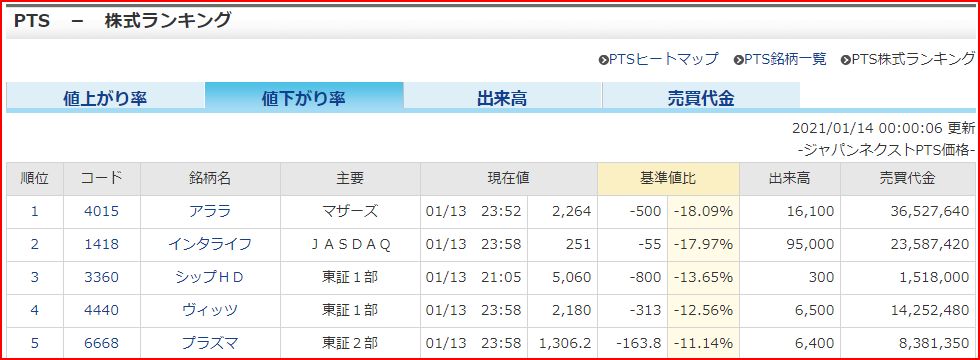Click the 出来高 column header

pos(789,179)
